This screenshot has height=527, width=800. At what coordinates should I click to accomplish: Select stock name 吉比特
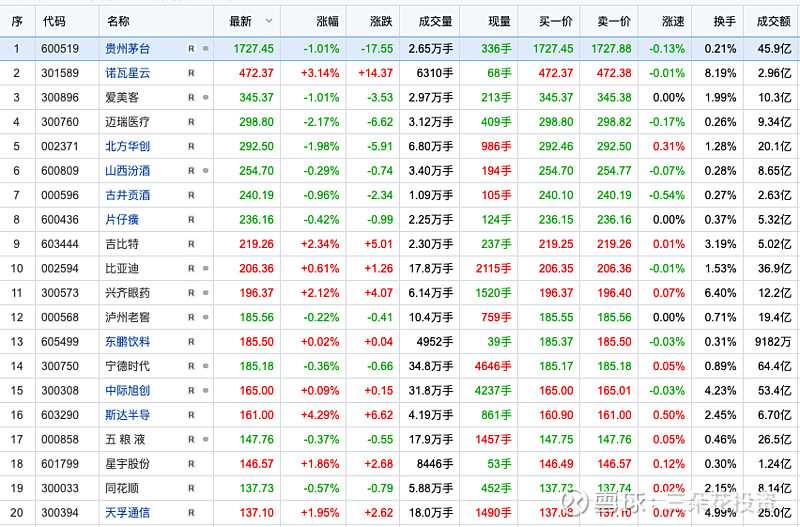click(122, 244)
